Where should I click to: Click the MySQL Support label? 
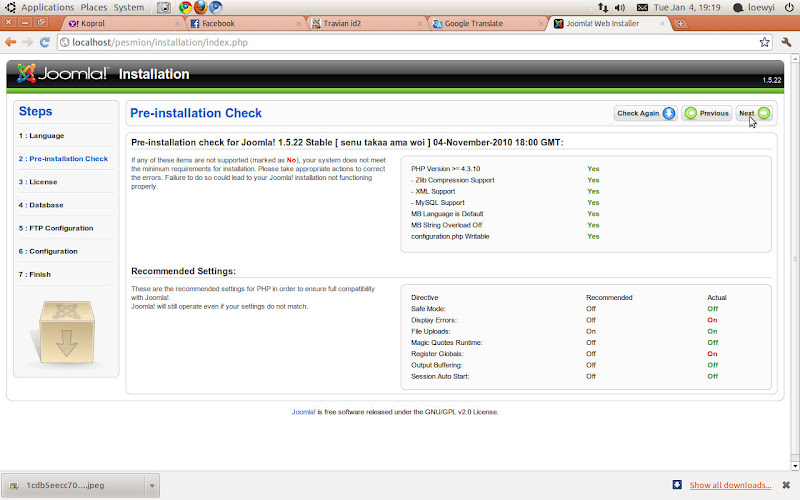(439, 203)
